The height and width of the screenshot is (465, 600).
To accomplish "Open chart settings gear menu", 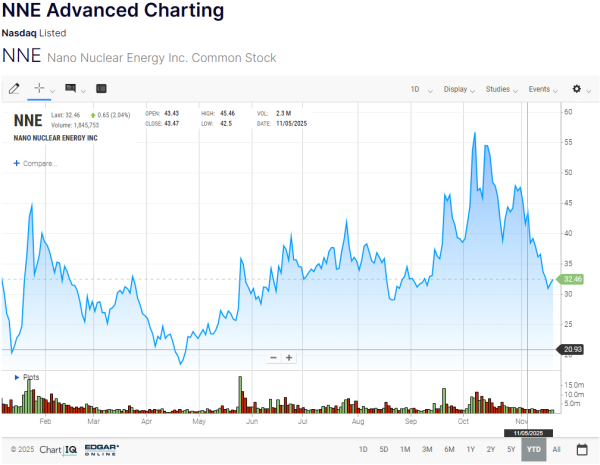I will 576,89.
